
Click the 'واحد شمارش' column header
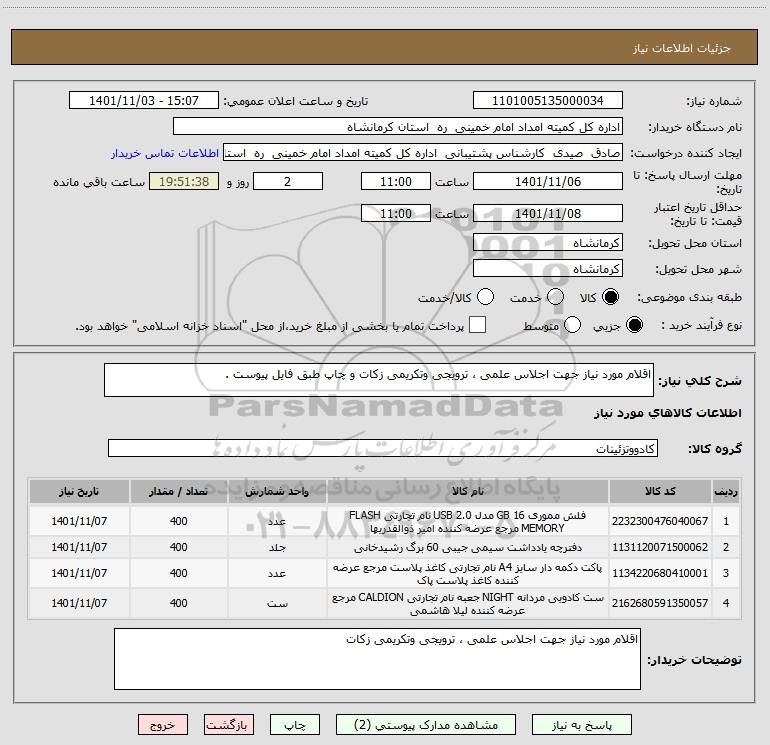pyautogui.click(x=277, y=491)
